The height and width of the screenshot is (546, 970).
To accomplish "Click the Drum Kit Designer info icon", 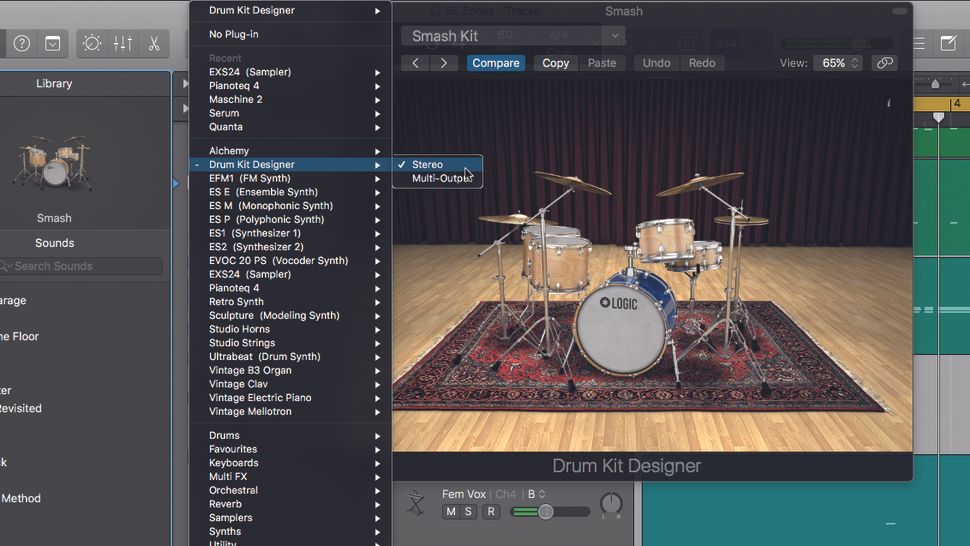I will [x=888, y=103].
